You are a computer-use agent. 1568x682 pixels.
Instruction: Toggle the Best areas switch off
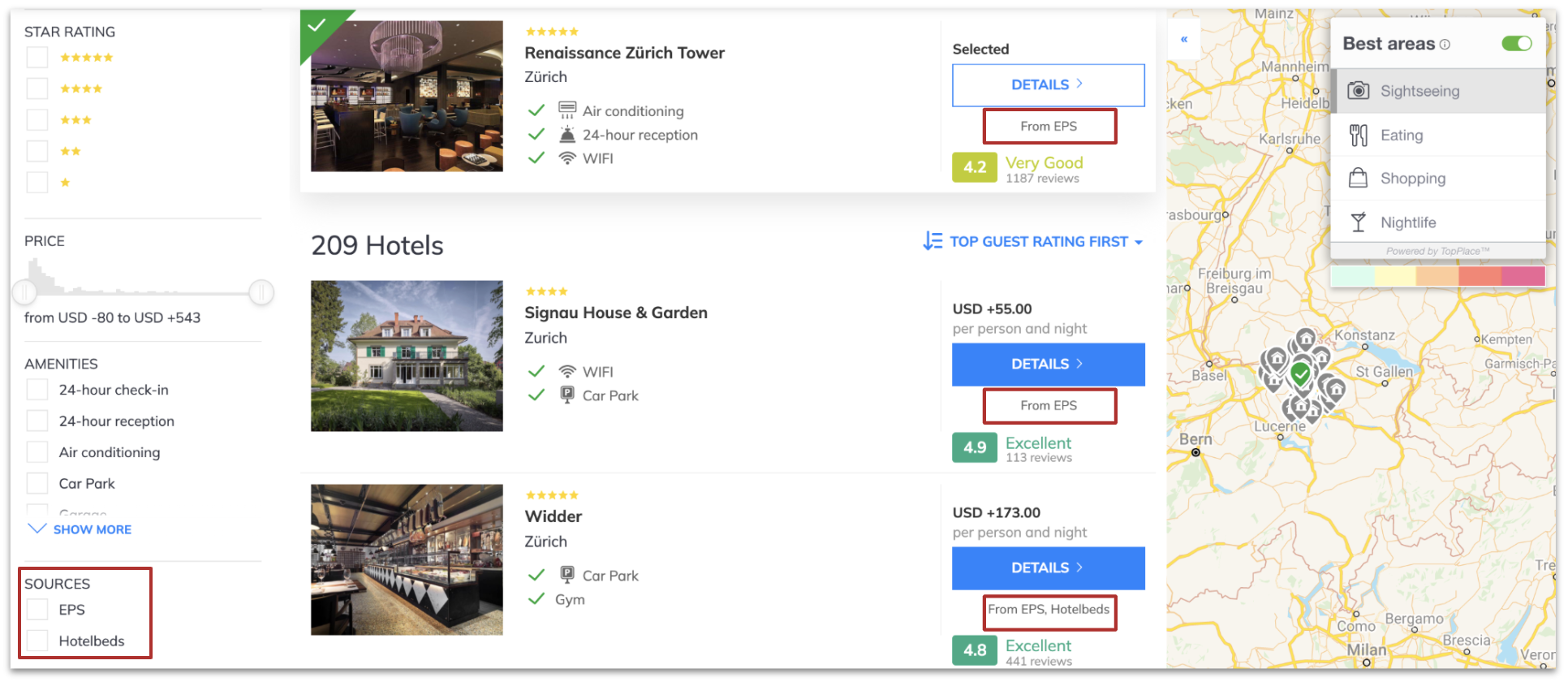pos(1516,44)
